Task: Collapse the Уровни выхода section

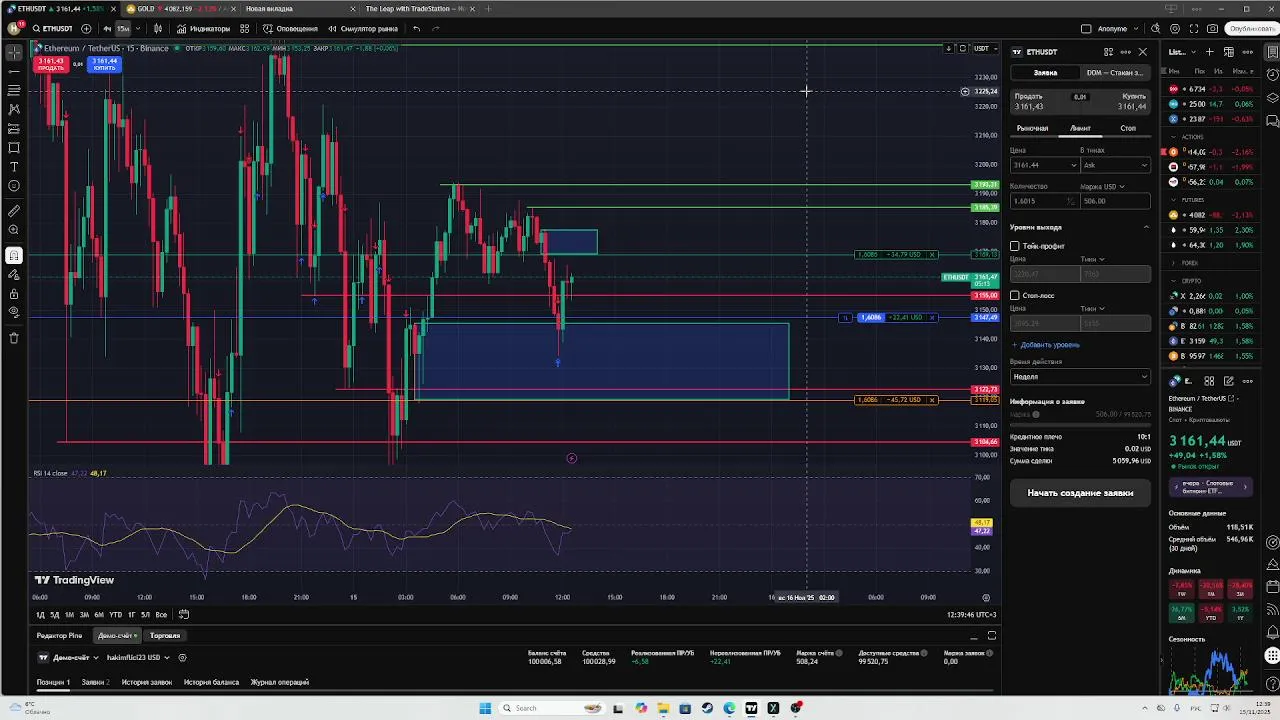Action: 1146,227
